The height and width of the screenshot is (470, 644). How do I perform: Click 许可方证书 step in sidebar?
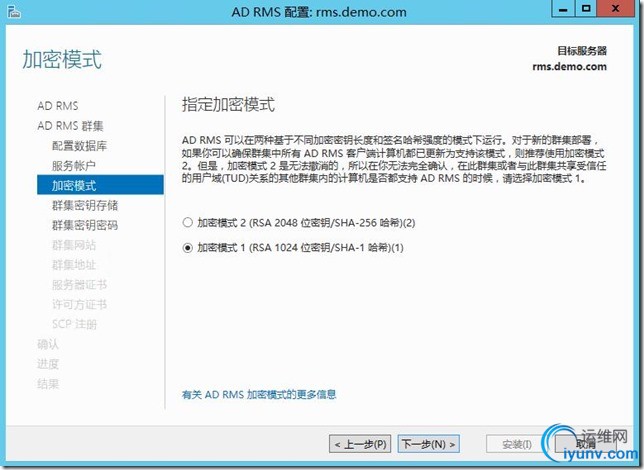point(79,304)
